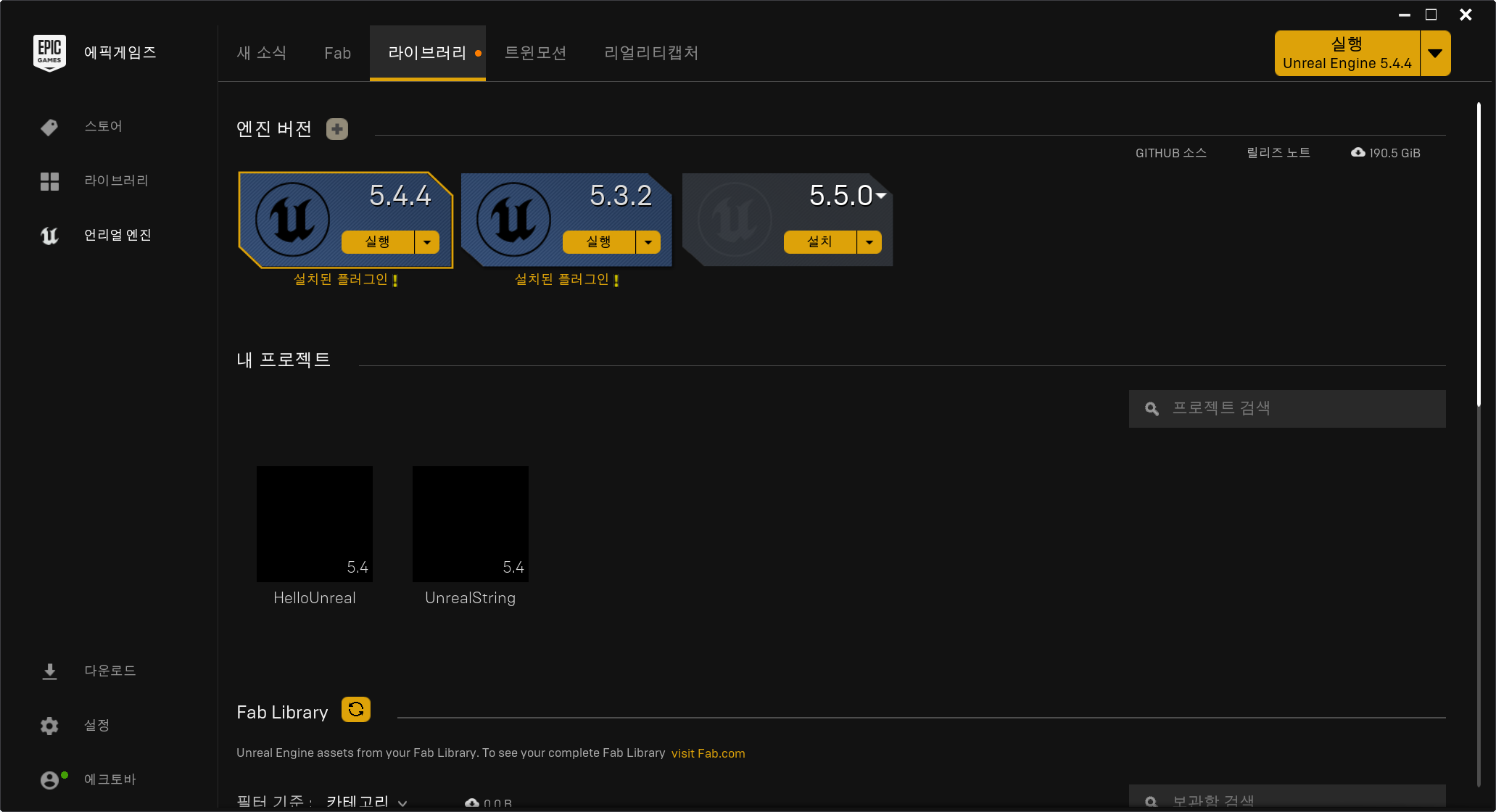Open the 다운로드 download icon

49,671
